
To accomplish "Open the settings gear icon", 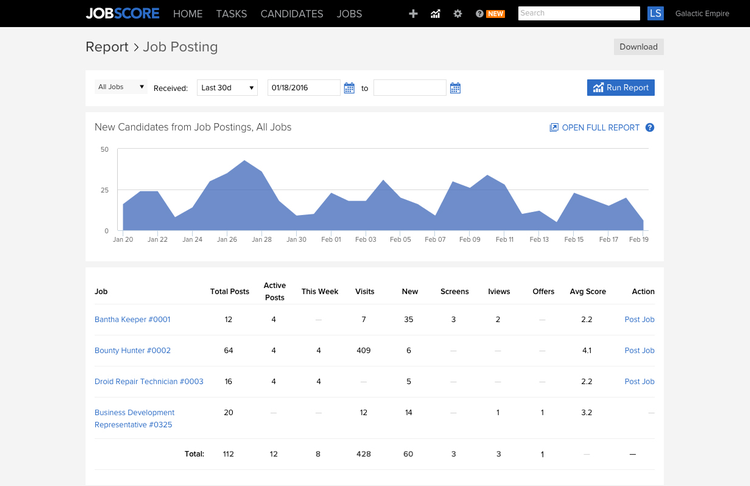I will tap(458, 14).
